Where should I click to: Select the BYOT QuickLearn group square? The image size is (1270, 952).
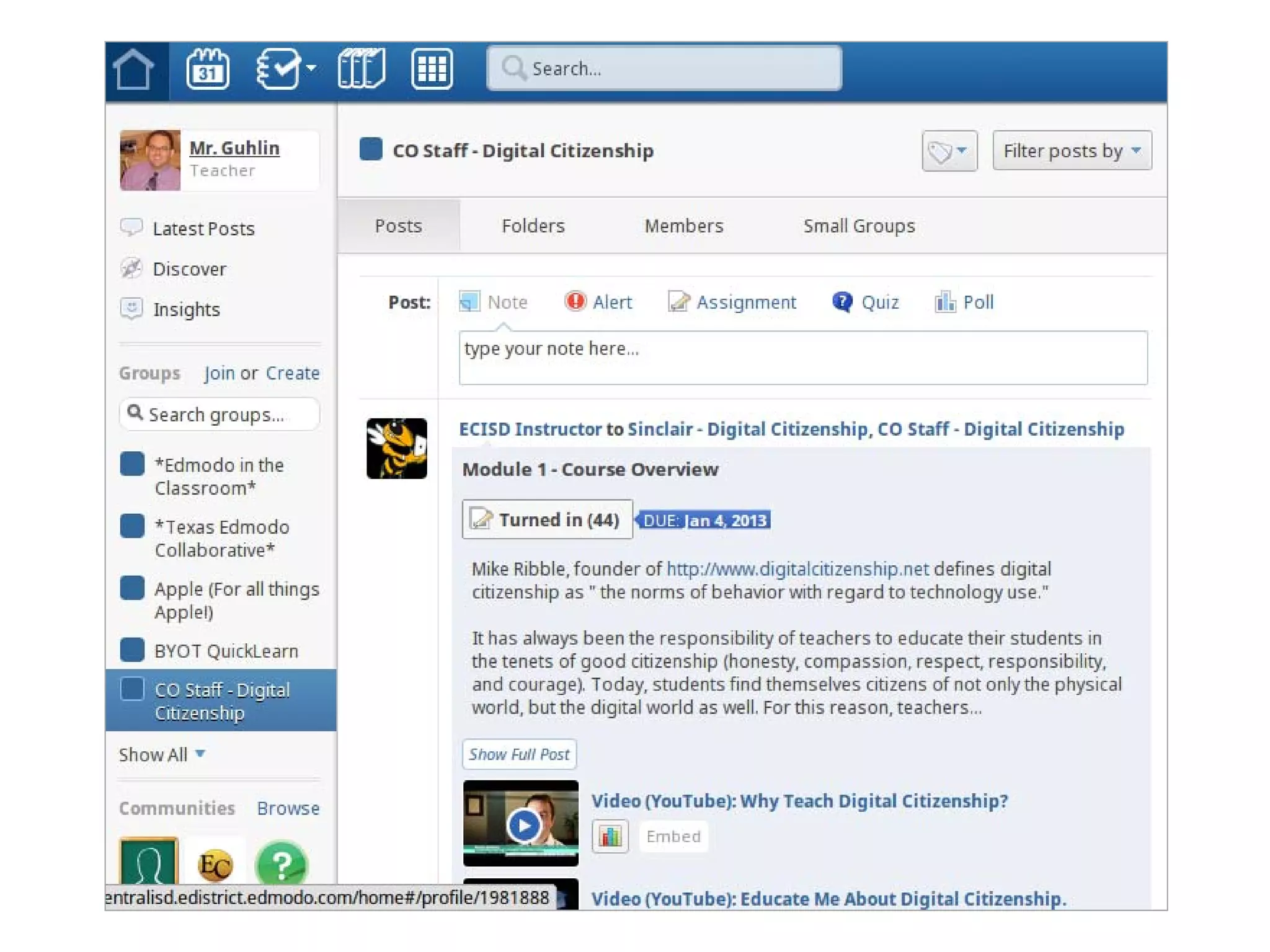(x=132, y=650)
